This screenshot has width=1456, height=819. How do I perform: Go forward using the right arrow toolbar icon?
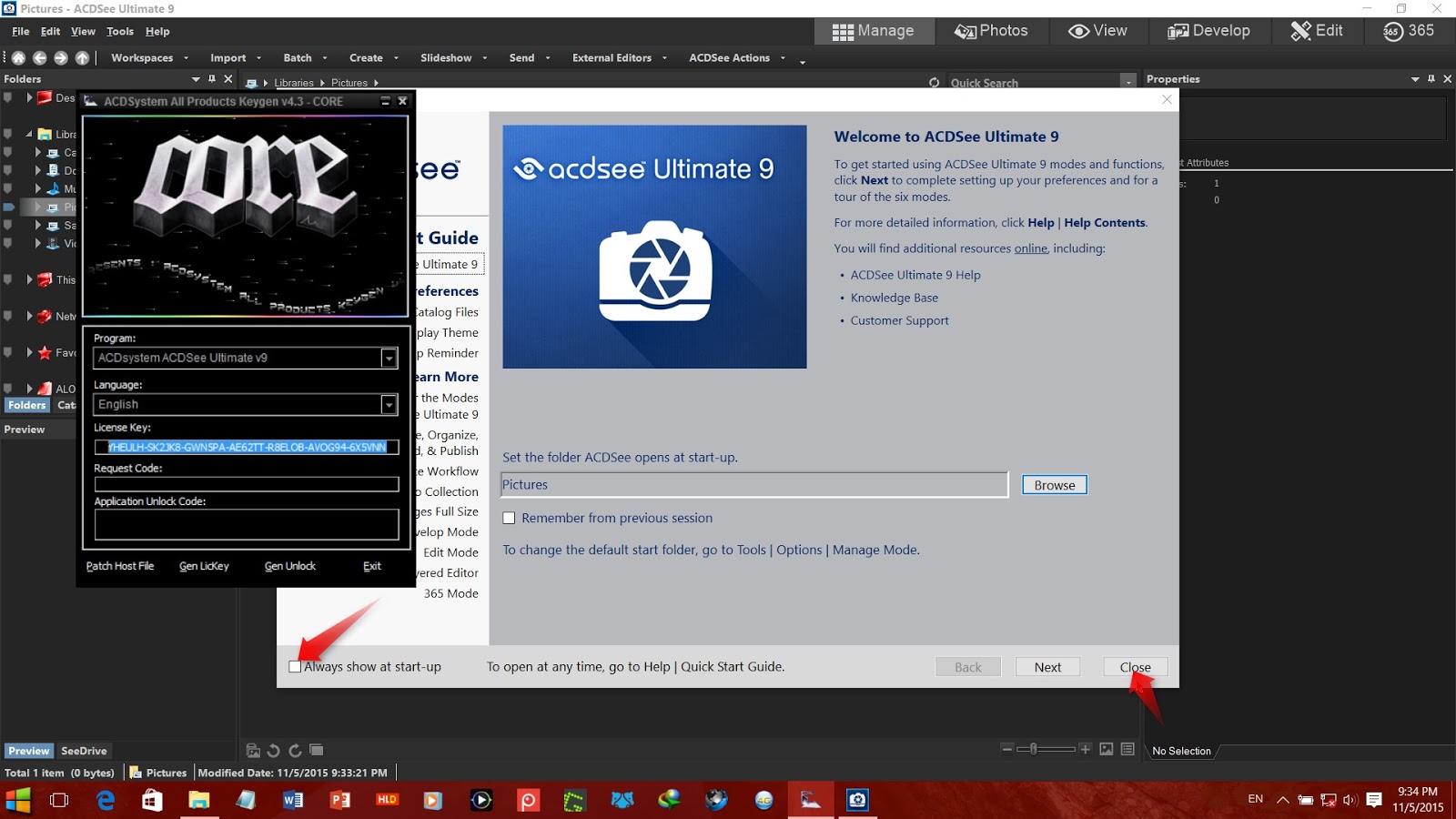coord(61,57)
